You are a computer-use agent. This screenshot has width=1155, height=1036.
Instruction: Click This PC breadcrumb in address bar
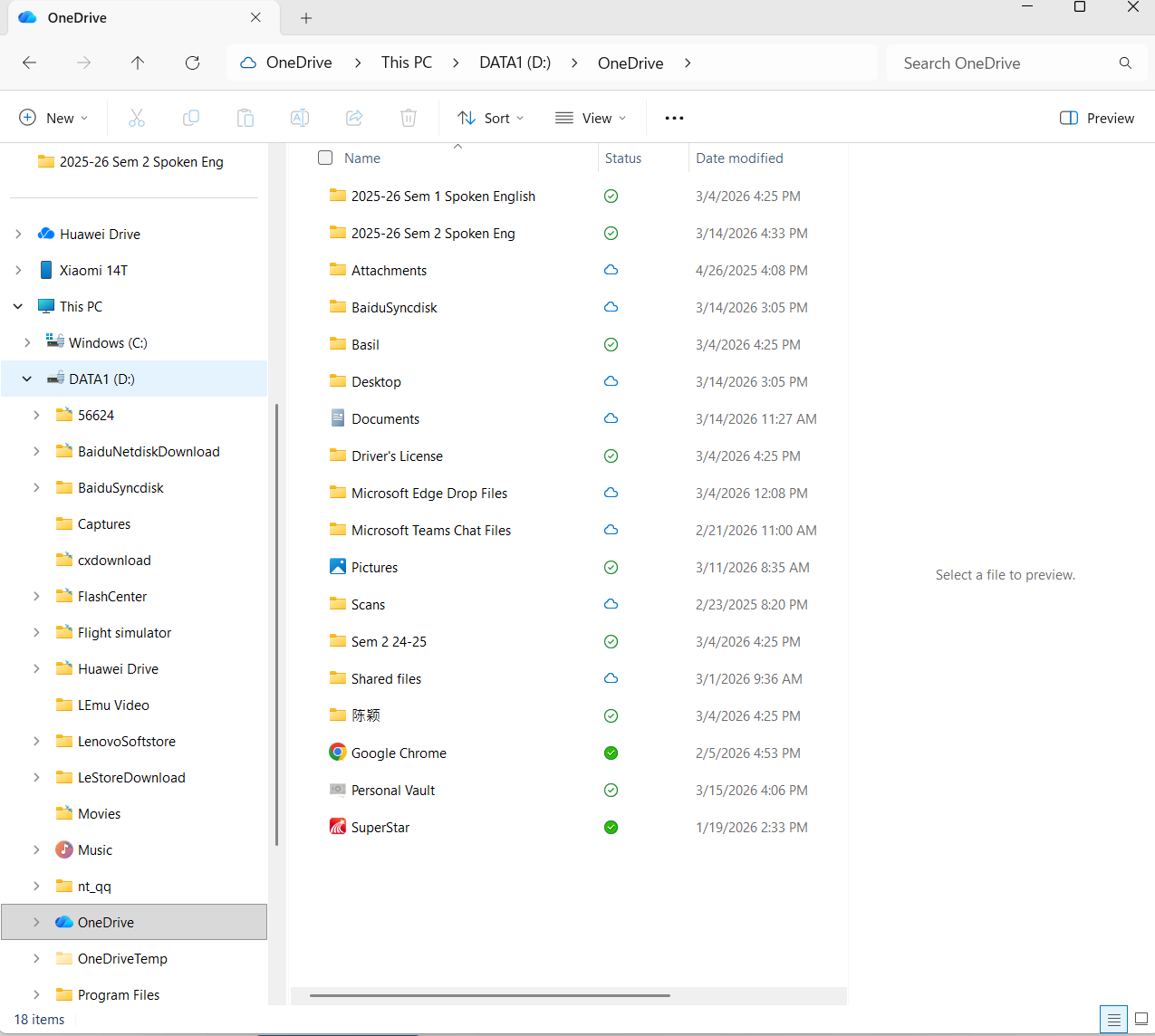tap(407, 62)
